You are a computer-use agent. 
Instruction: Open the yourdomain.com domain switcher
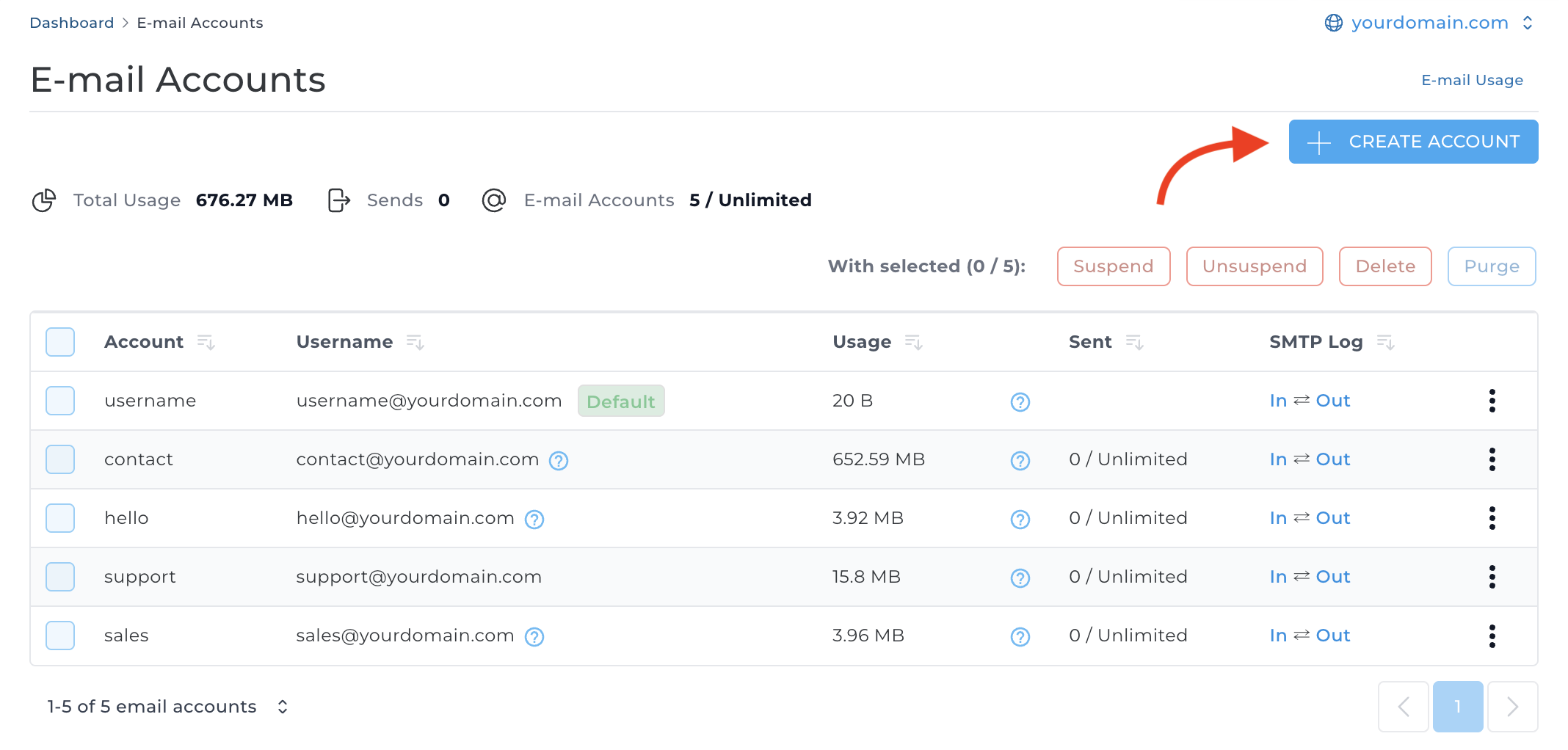pos(1429,23)
